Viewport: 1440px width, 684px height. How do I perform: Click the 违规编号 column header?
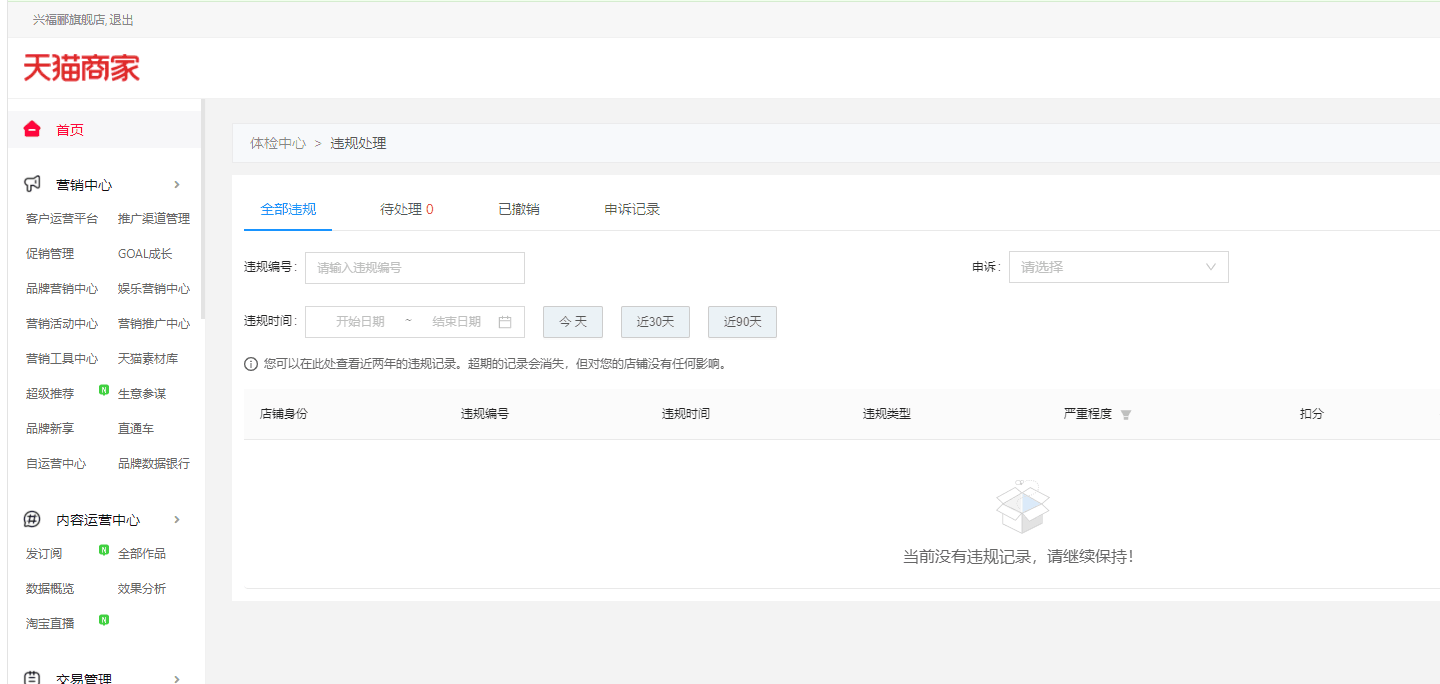pos(485,414)
